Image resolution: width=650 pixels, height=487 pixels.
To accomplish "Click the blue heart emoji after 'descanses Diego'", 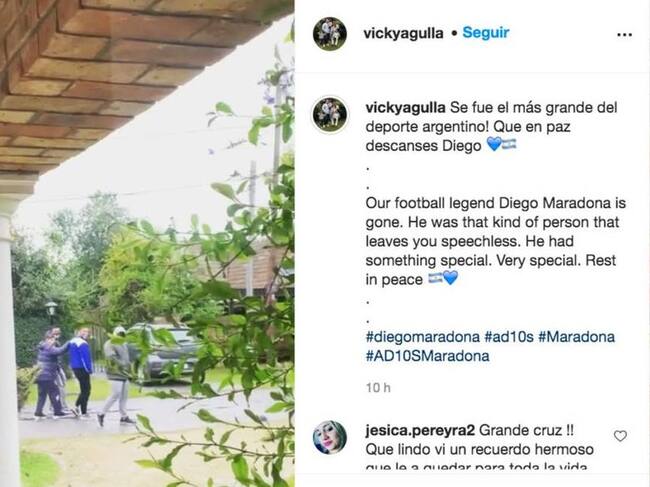I will pos(494,145).
